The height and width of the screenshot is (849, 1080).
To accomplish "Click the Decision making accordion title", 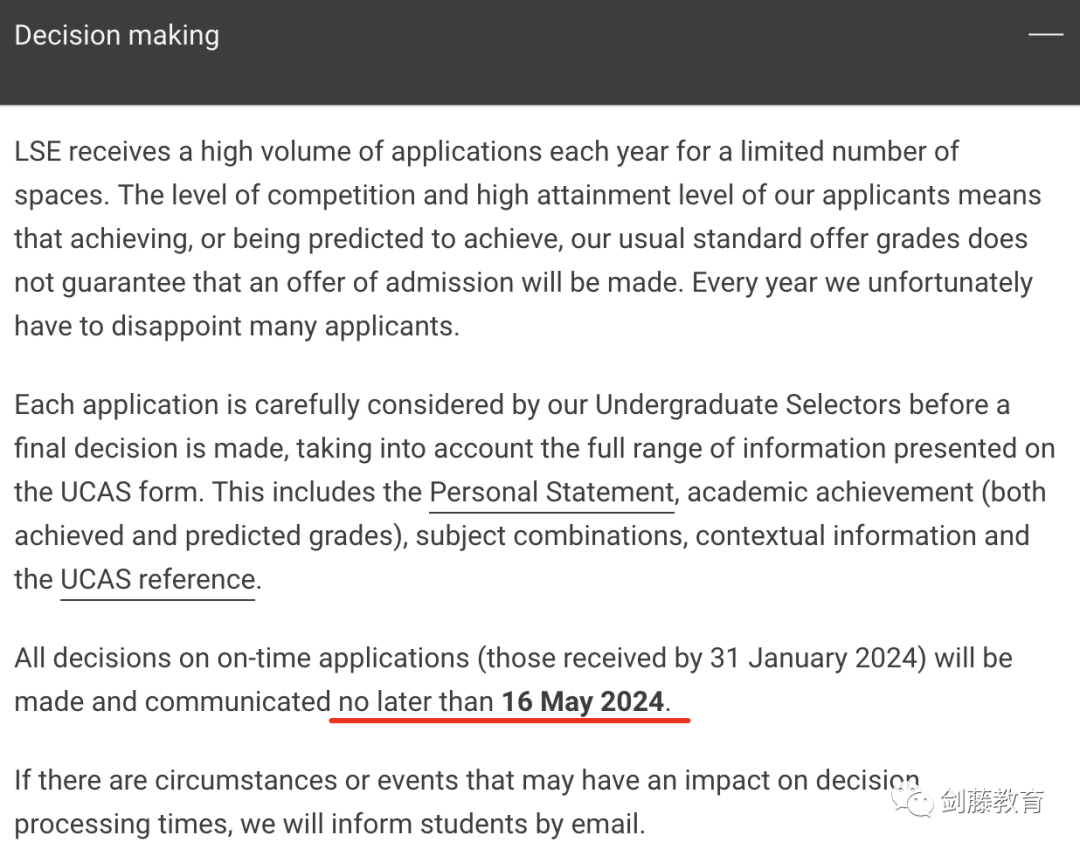I will pyautogui.click(x=117, y=35).
